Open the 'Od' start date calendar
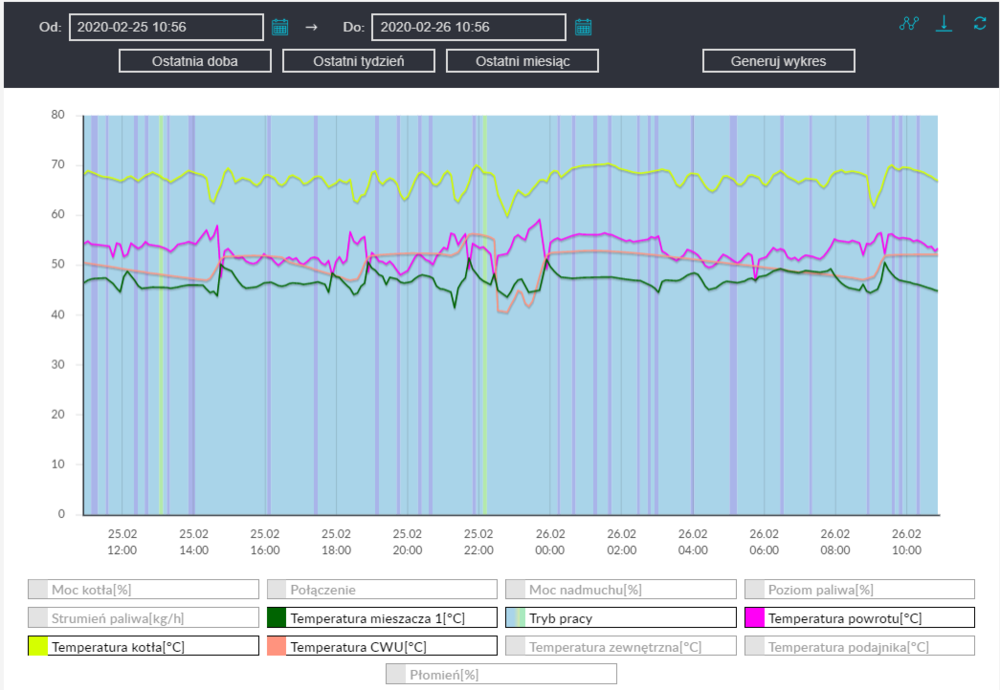Viewport: 1000px width, 690px height. tap(280, 27)
